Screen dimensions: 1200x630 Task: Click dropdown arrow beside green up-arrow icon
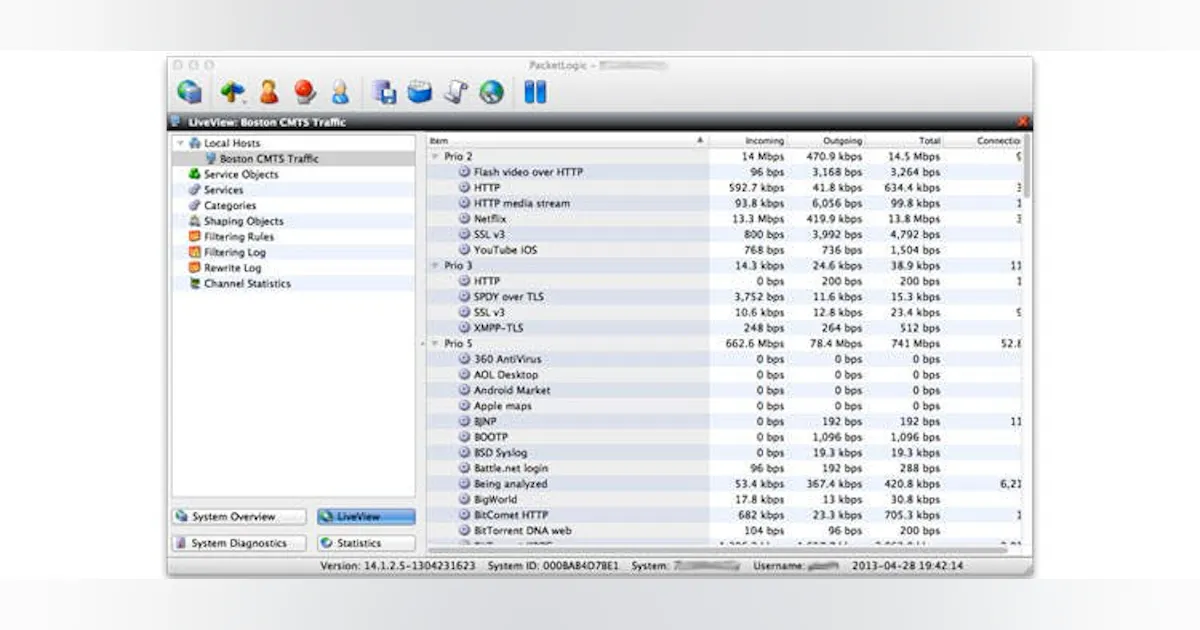(x=244, y=100)
